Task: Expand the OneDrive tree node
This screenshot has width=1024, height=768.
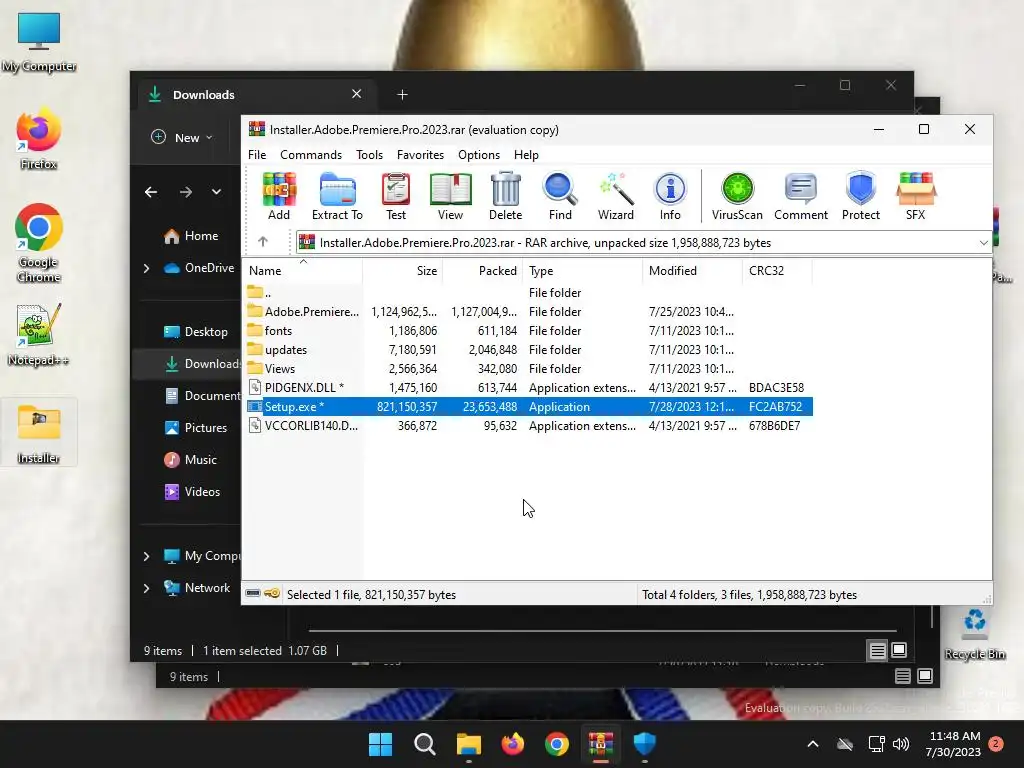Action: (146, 268)
